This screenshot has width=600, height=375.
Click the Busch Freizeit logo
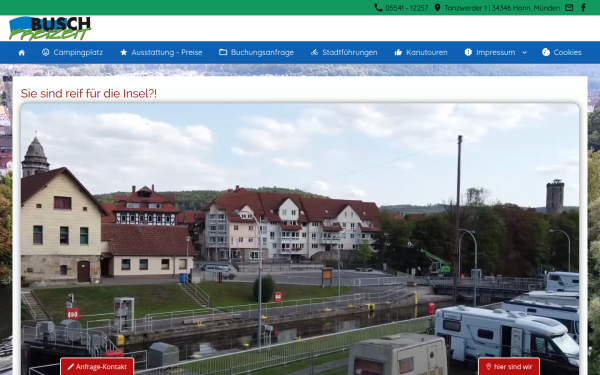[x=50, y=28]
